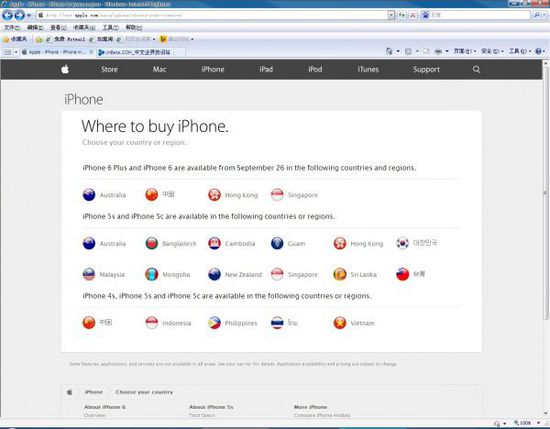Image resolution: width=550 pixels, height=429 pixels.
Task: Click the browser Back arrow button
Action: coord(7,15)
